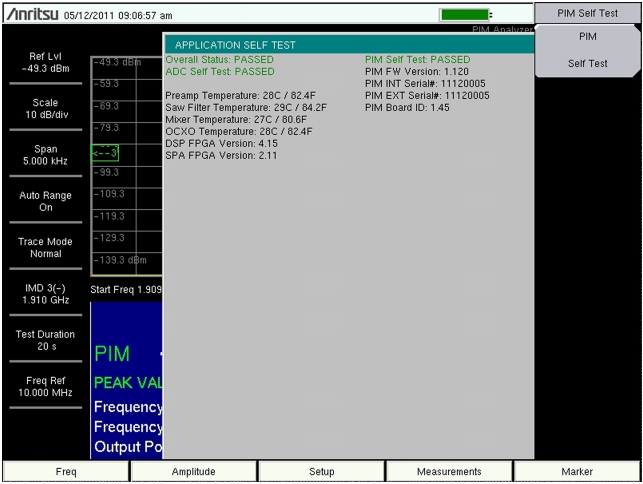Click OCXO Temperature 28C / 82.4F line
This screenshot has width=643, height=484.
(239, 131)
